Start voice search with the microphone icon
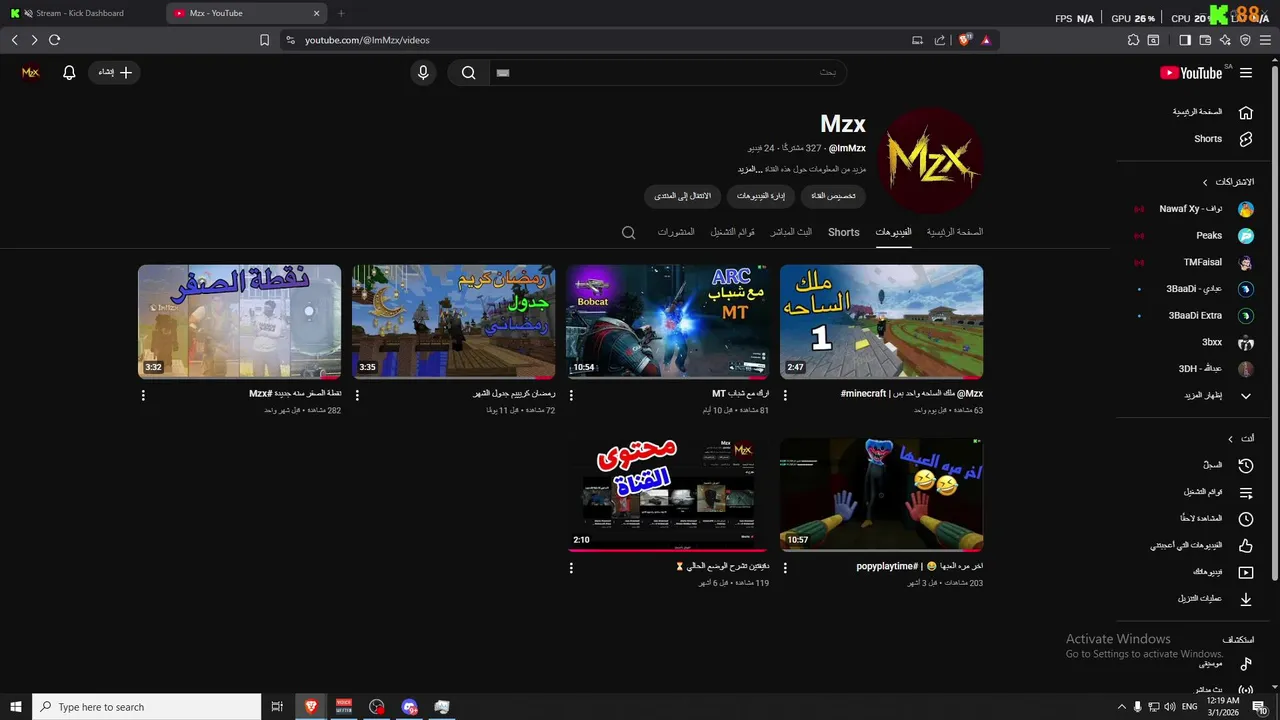This screenshot has height=720, width=1280. [423, 73]
